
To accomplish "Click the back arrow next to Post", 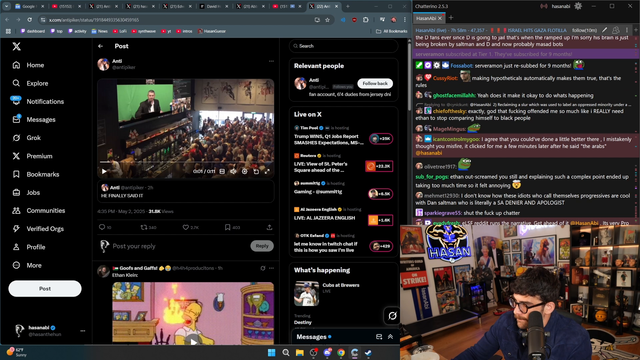I will [100, 46].
